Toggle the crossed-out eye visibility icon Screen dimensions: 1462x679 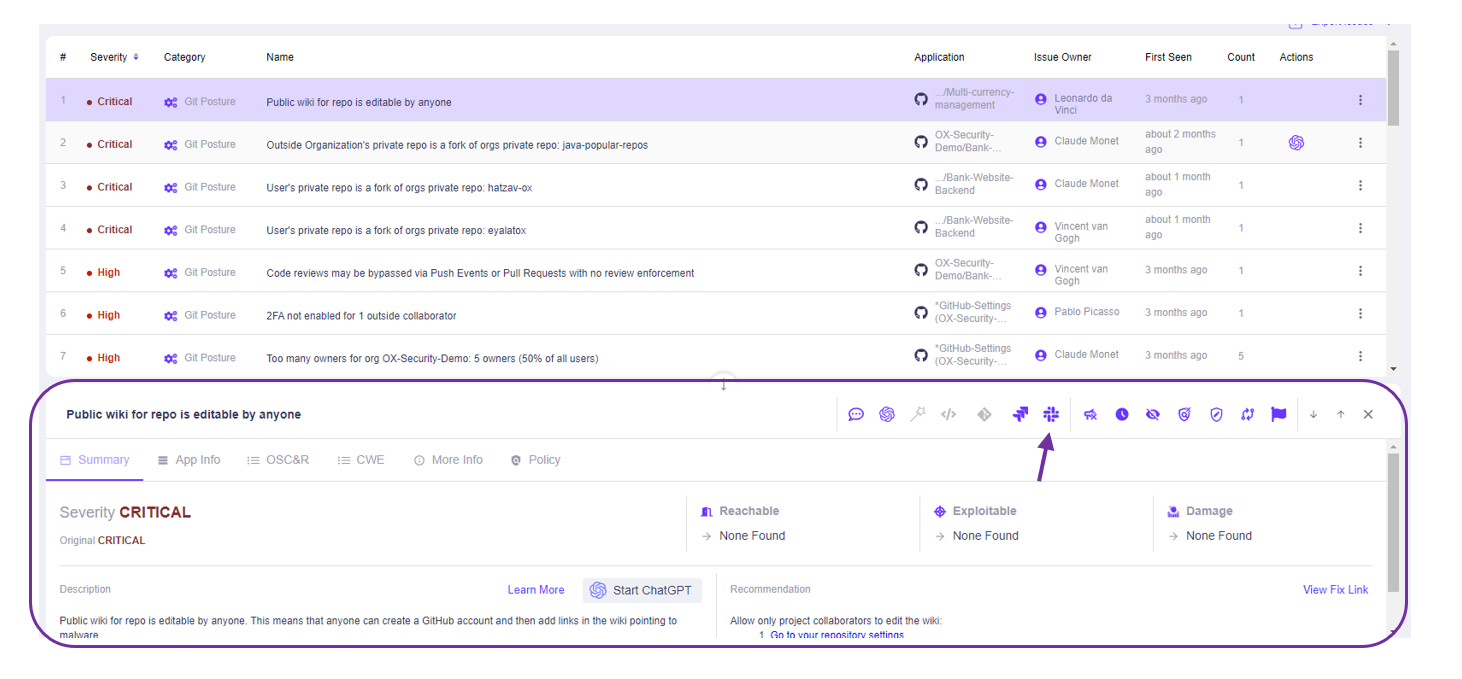1153,414
